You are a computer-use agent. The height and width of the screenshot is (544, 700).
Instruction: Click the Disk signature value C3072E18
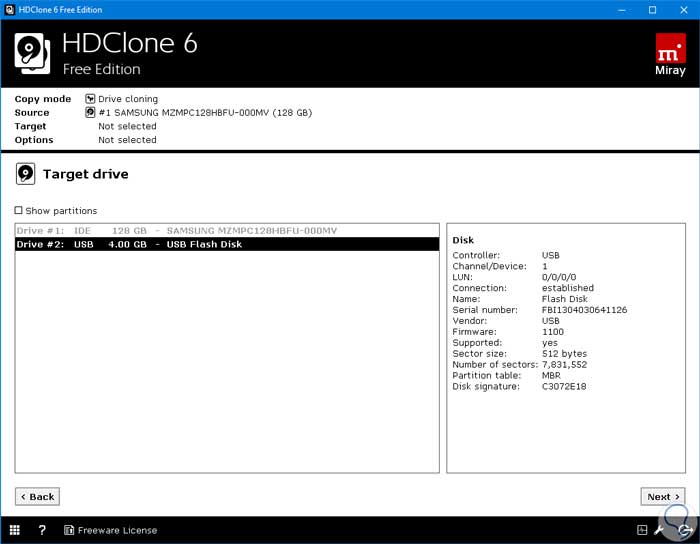(x=564, y=386)
